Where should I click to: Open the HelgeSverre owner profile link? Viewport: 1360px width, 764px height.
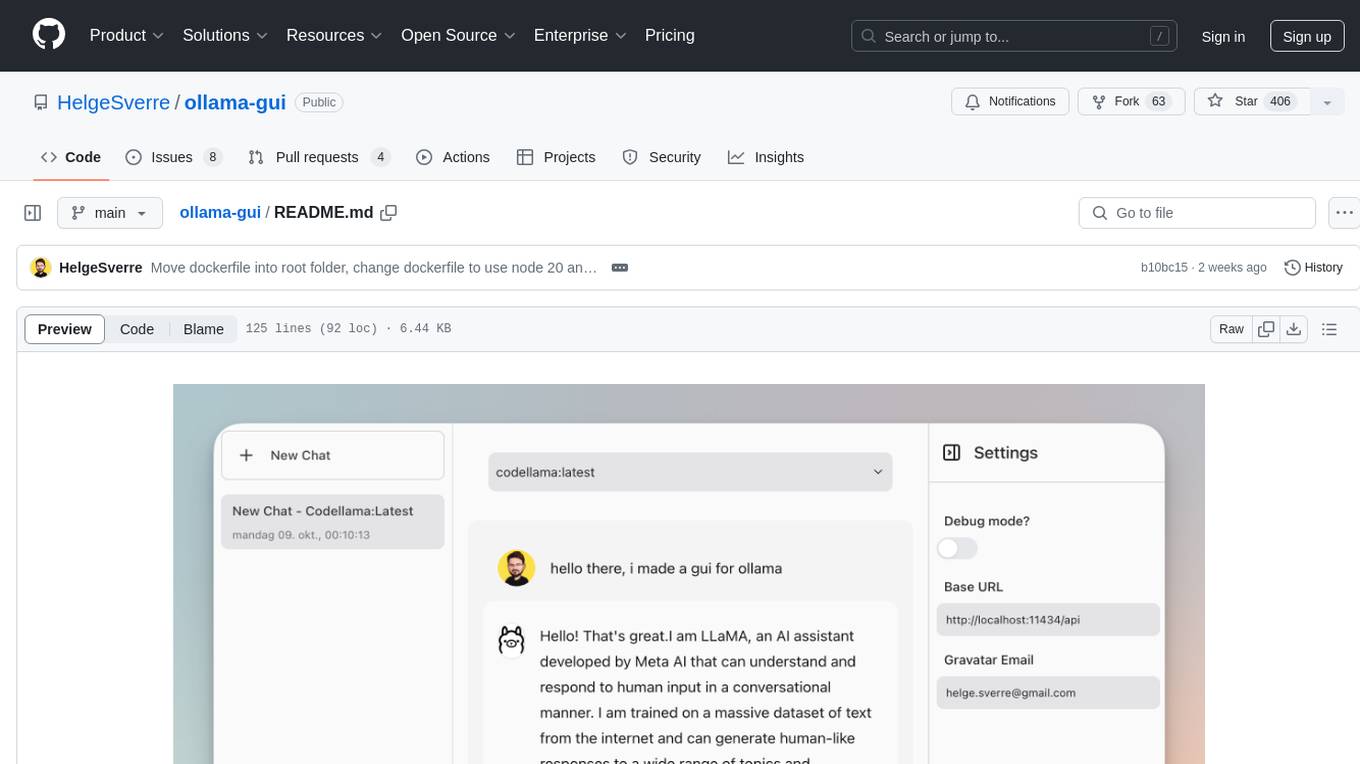pos(113,102)
